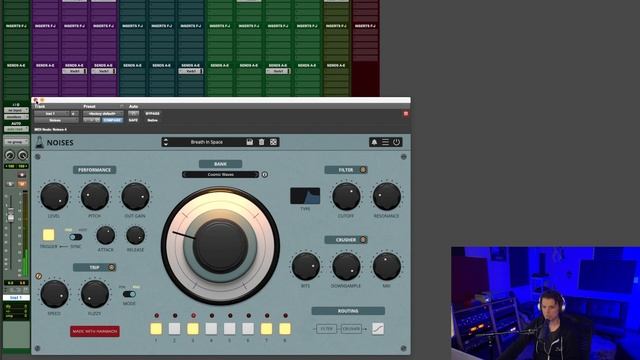
Task: Click the Bypass button in plugin header
Action: tap(152, 113)
